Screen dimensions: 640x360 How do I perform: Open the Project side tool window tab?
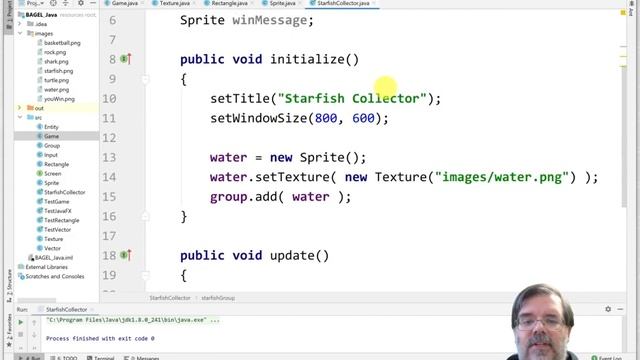9,16
